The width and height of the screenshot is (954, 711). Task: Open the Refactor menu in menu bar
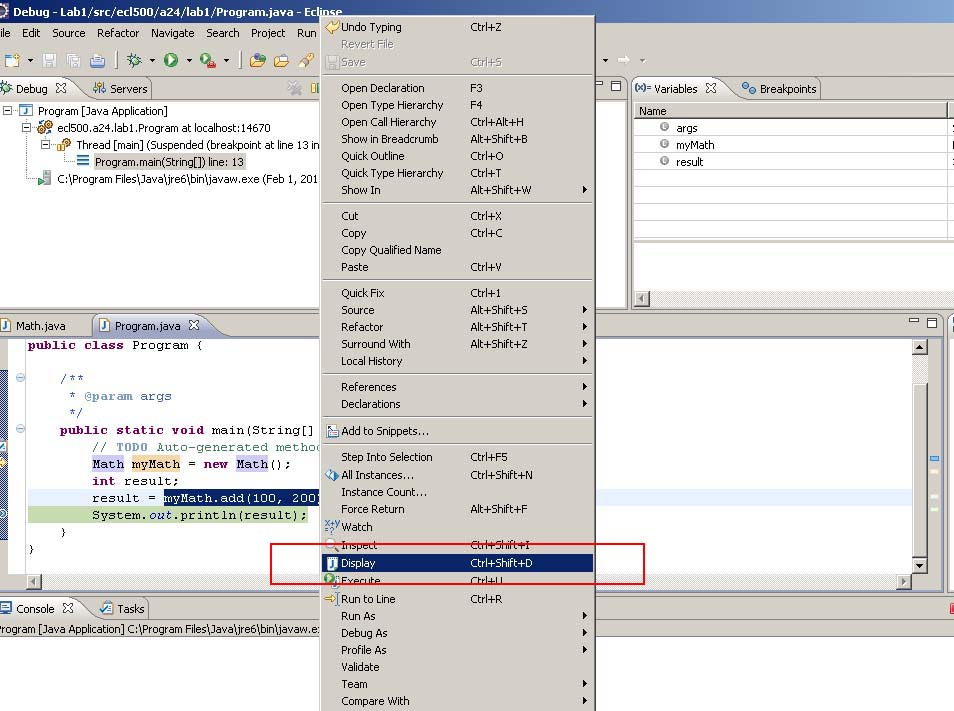118,33
